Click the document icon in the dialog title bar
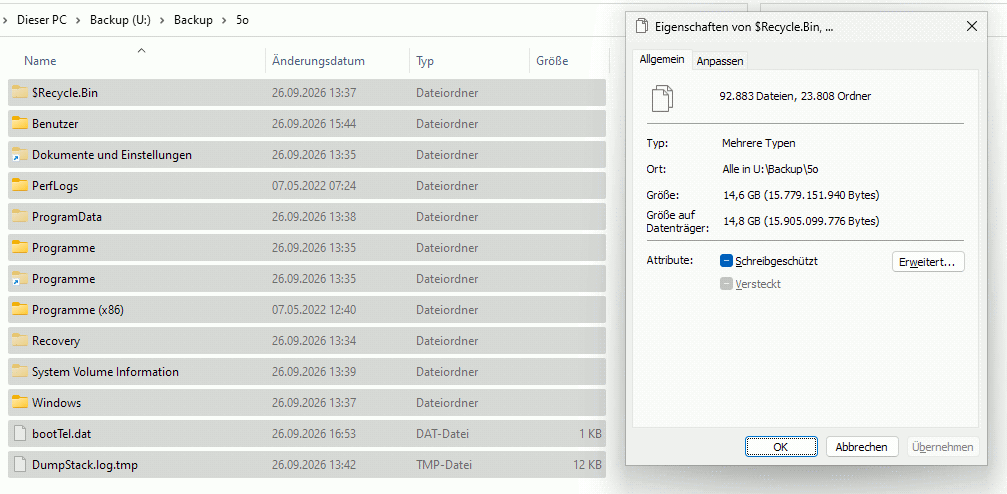 (641, 26)
